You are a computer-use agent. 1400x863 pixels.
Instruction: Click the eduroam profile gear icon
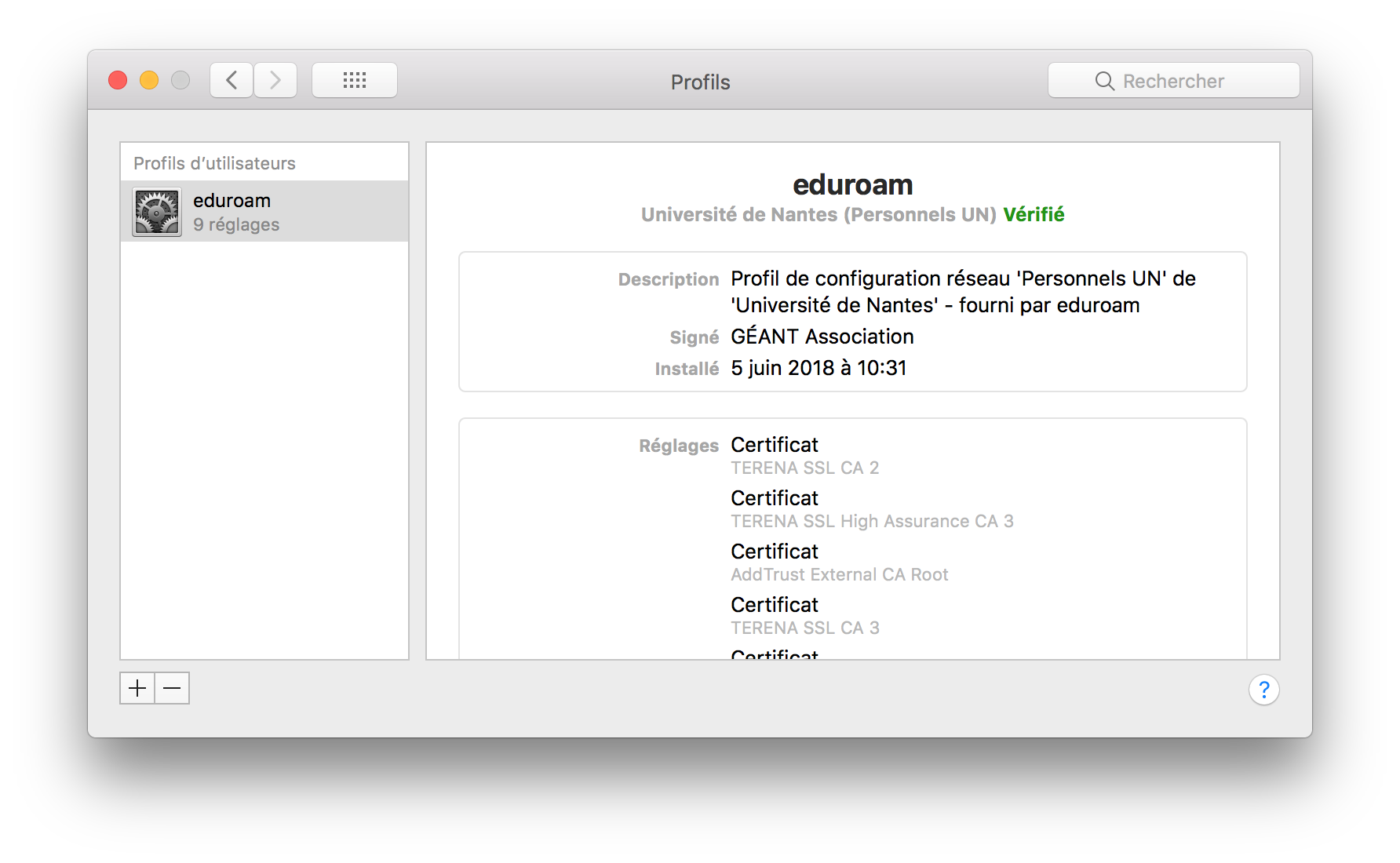pyautogui.click(x=155, y=210)
